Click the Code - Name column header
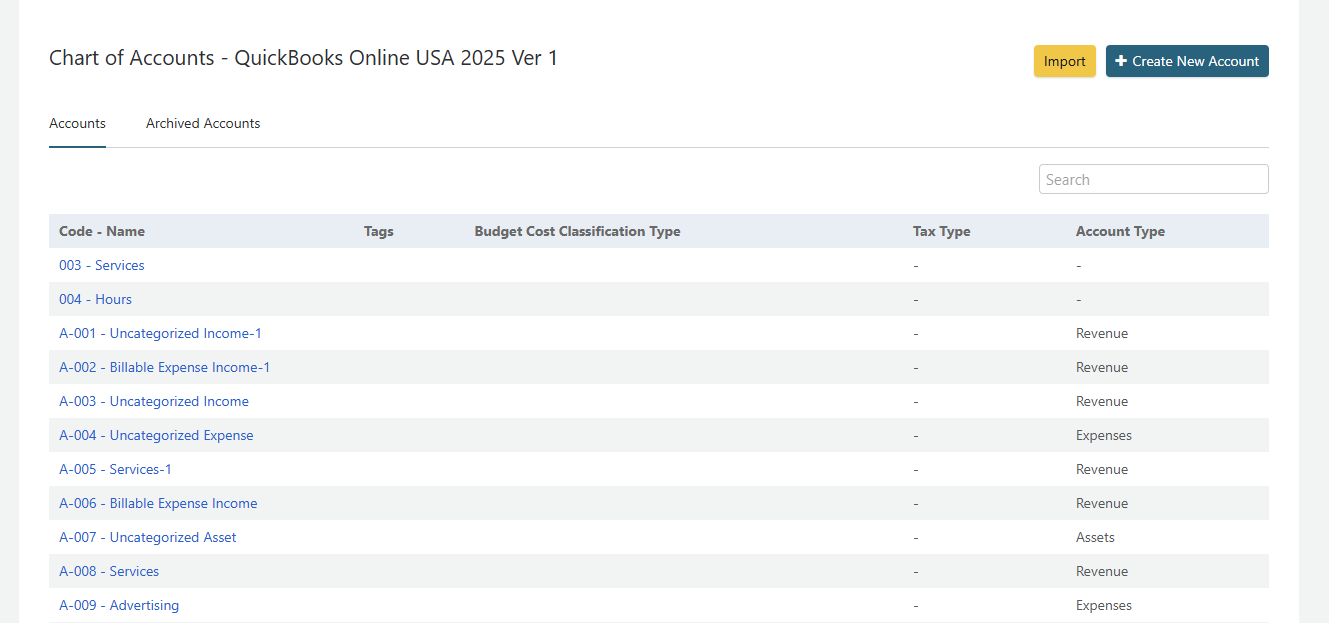This screenshot has width=1329, height=623. tap(102, 231)
